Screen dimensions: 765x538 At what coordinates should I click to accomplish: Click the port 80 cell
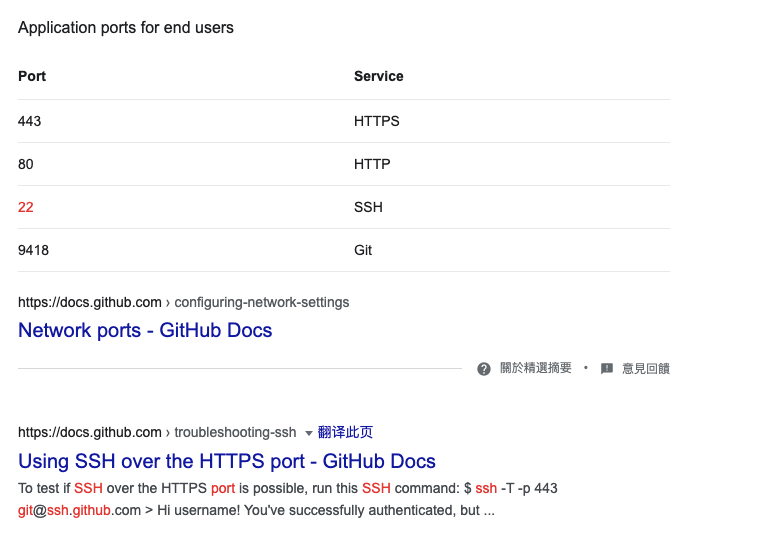tap(25, 164)
